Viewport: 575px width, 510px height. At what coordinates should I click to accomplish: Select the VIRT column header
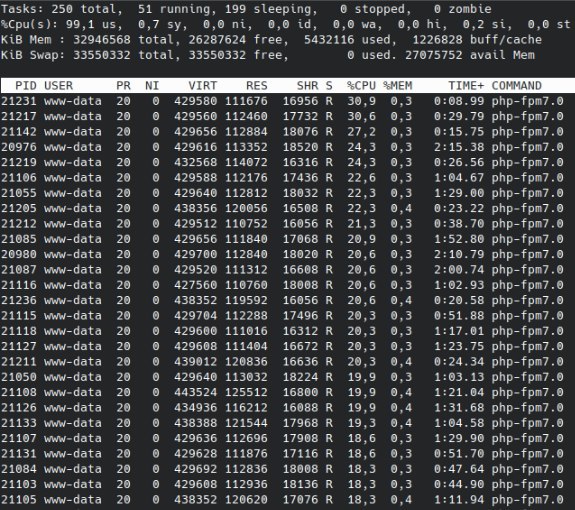click(202, 85)
